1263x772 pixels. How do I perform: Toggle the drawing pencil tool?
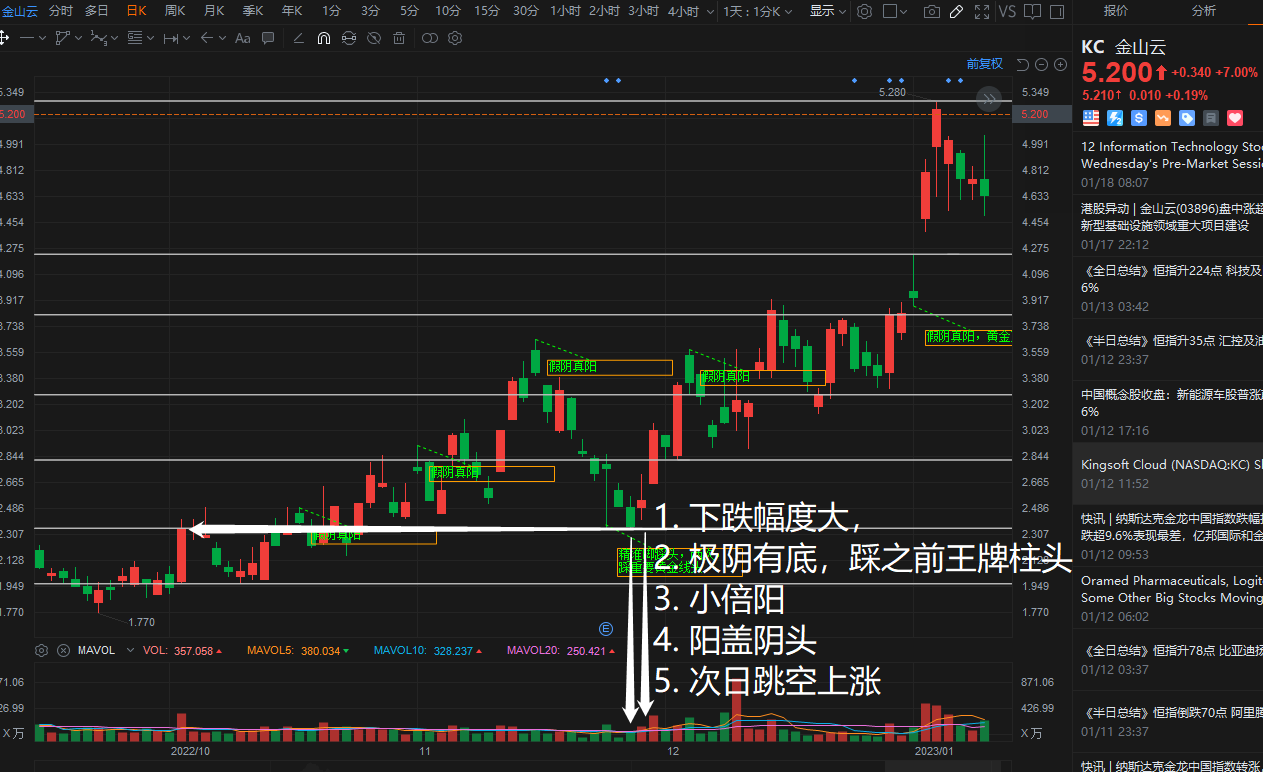(x=956, y=11)
